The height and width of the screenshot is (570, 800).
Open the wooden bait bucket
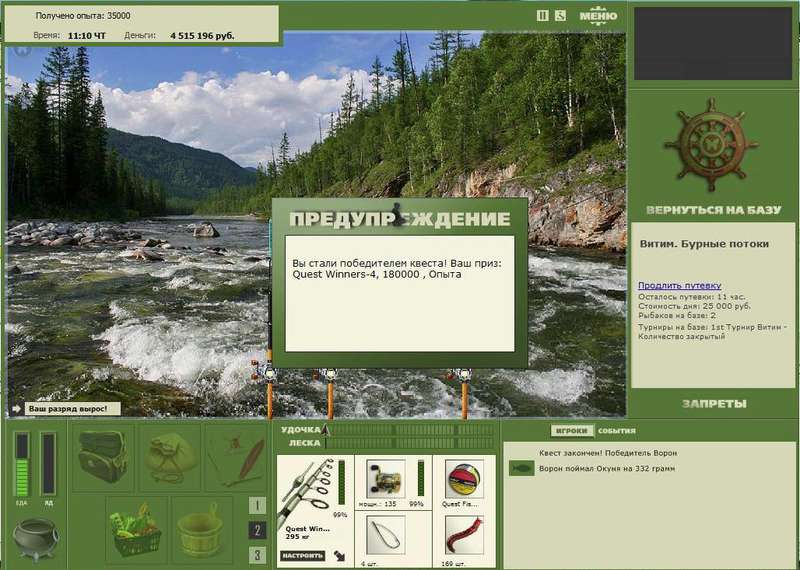tap(201, 529)
